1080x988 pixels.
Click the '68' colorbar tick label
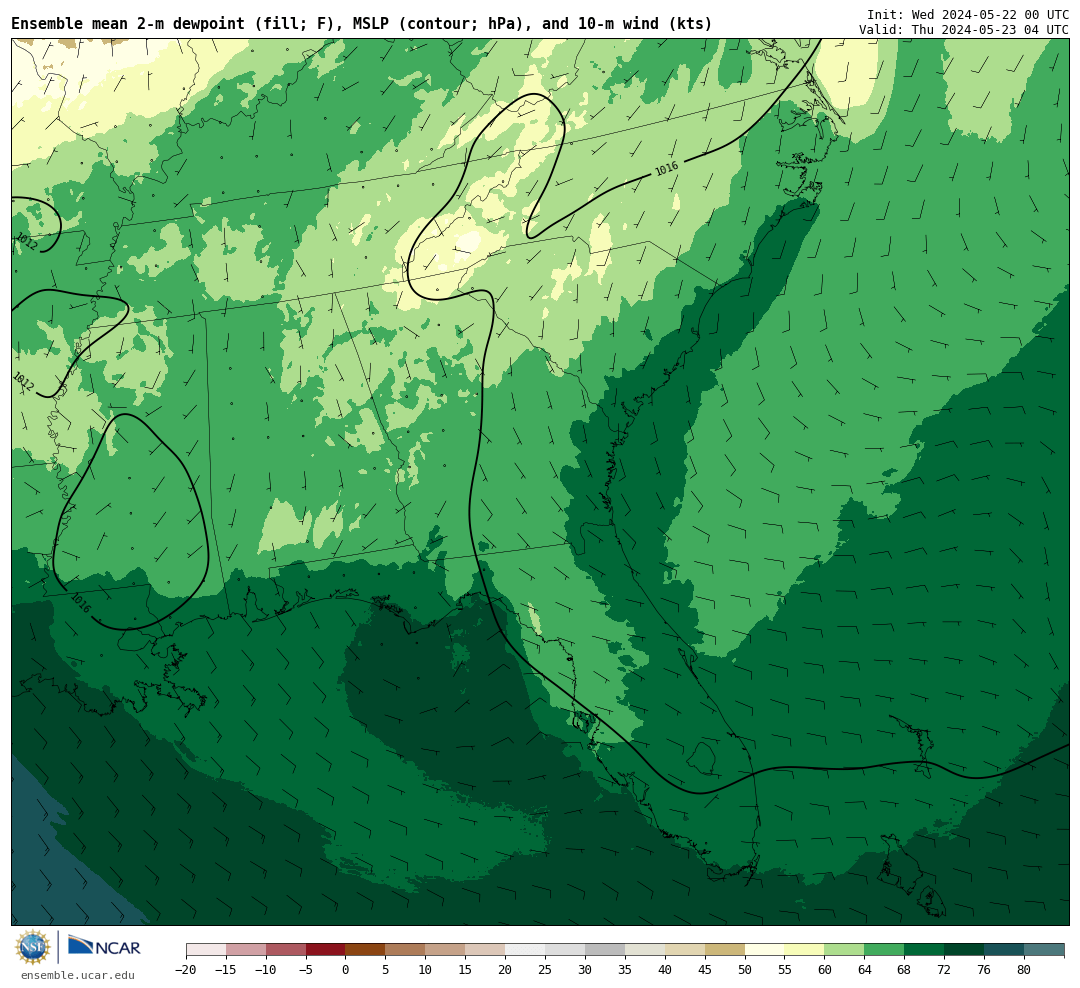(905, 970)
